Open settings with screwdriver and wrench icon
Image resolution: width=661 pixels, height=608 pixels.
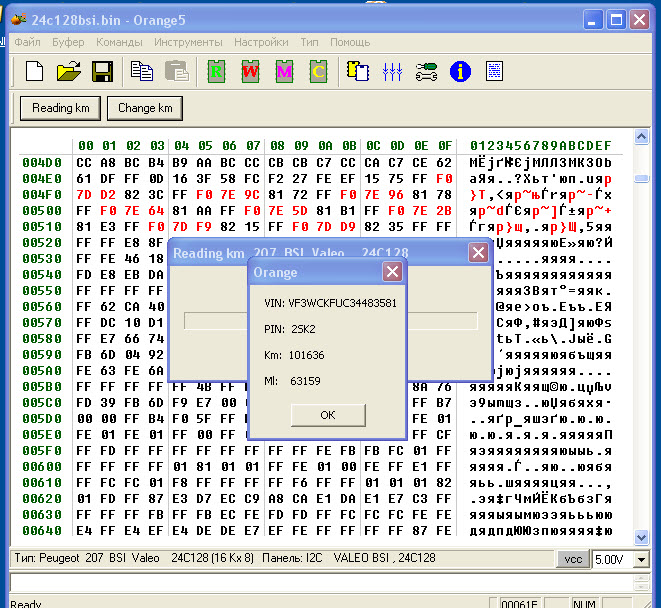pos(426,71)
